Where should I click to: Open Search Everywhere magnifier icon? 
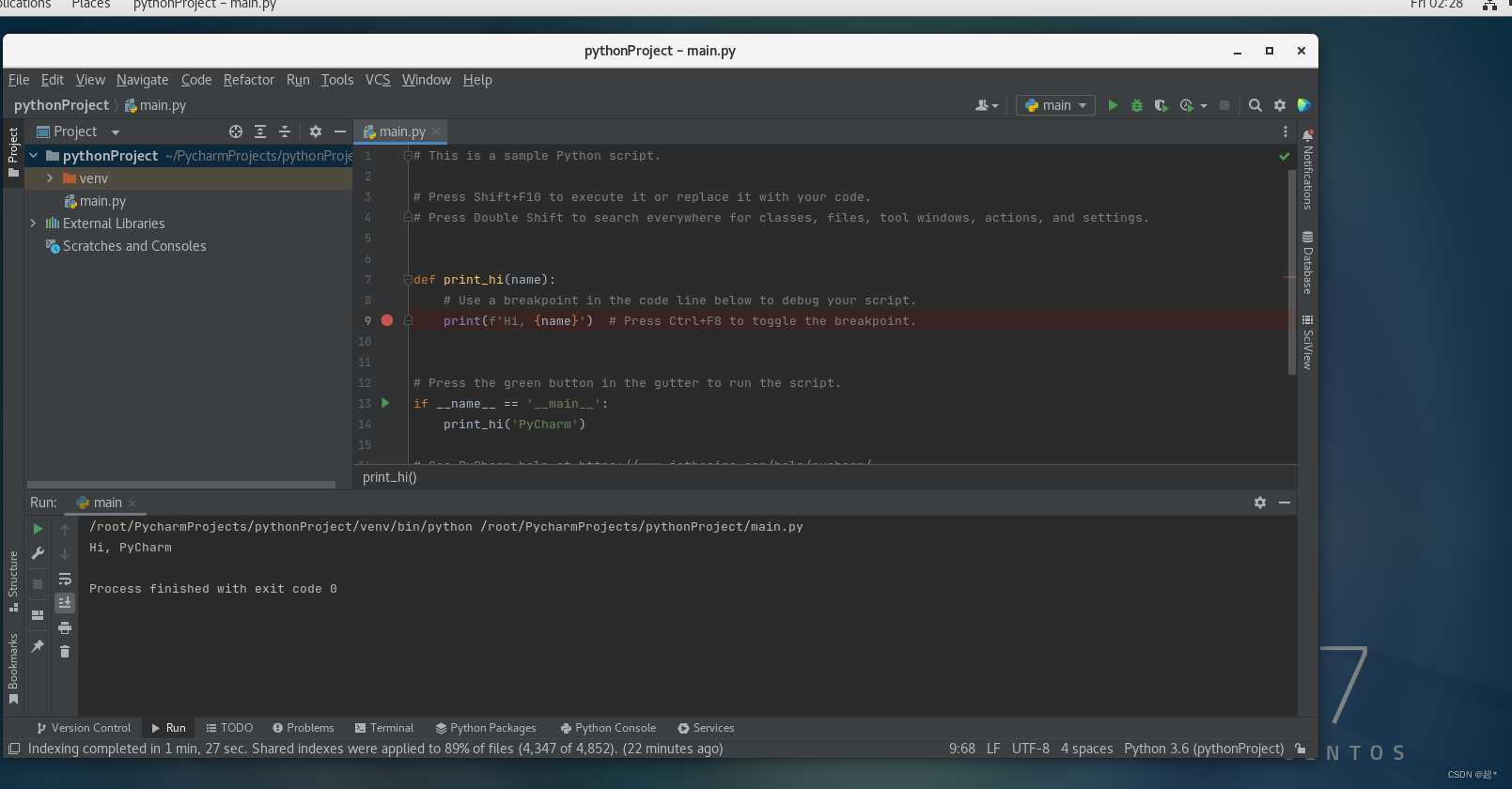click(x=1255, y=105)
